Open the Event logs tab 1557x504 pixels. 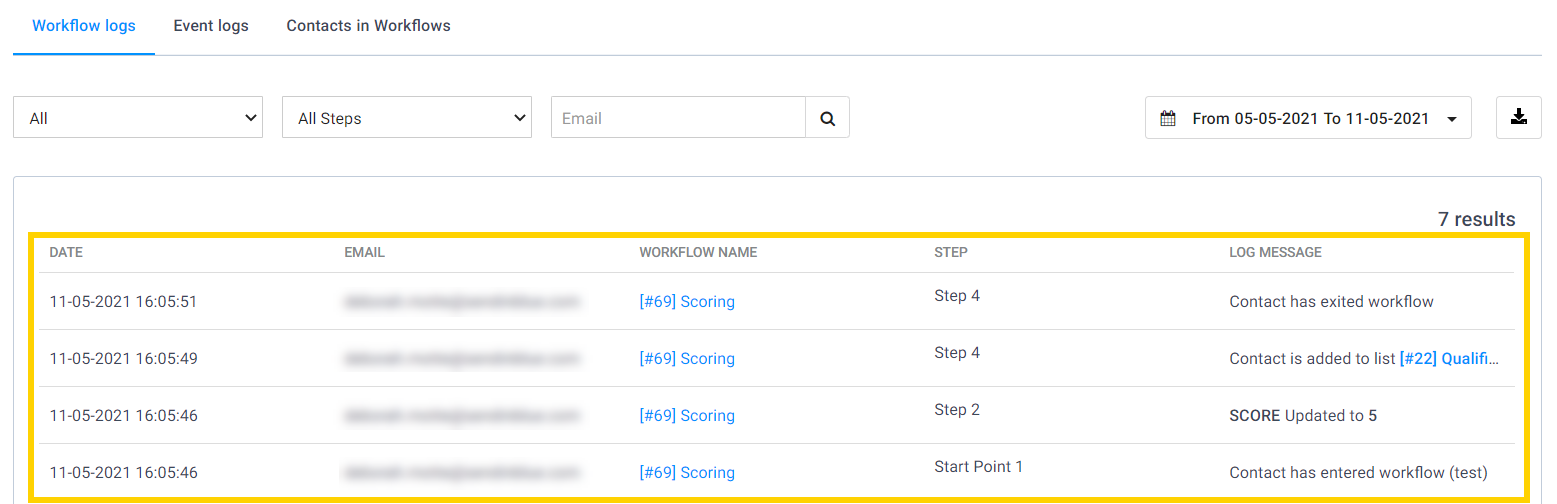click(x=211, y=26)
